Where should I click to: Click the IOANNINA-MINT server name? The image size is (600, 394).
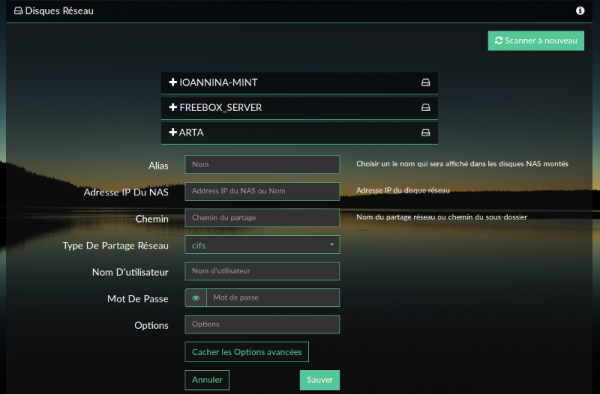coord(218,83)
